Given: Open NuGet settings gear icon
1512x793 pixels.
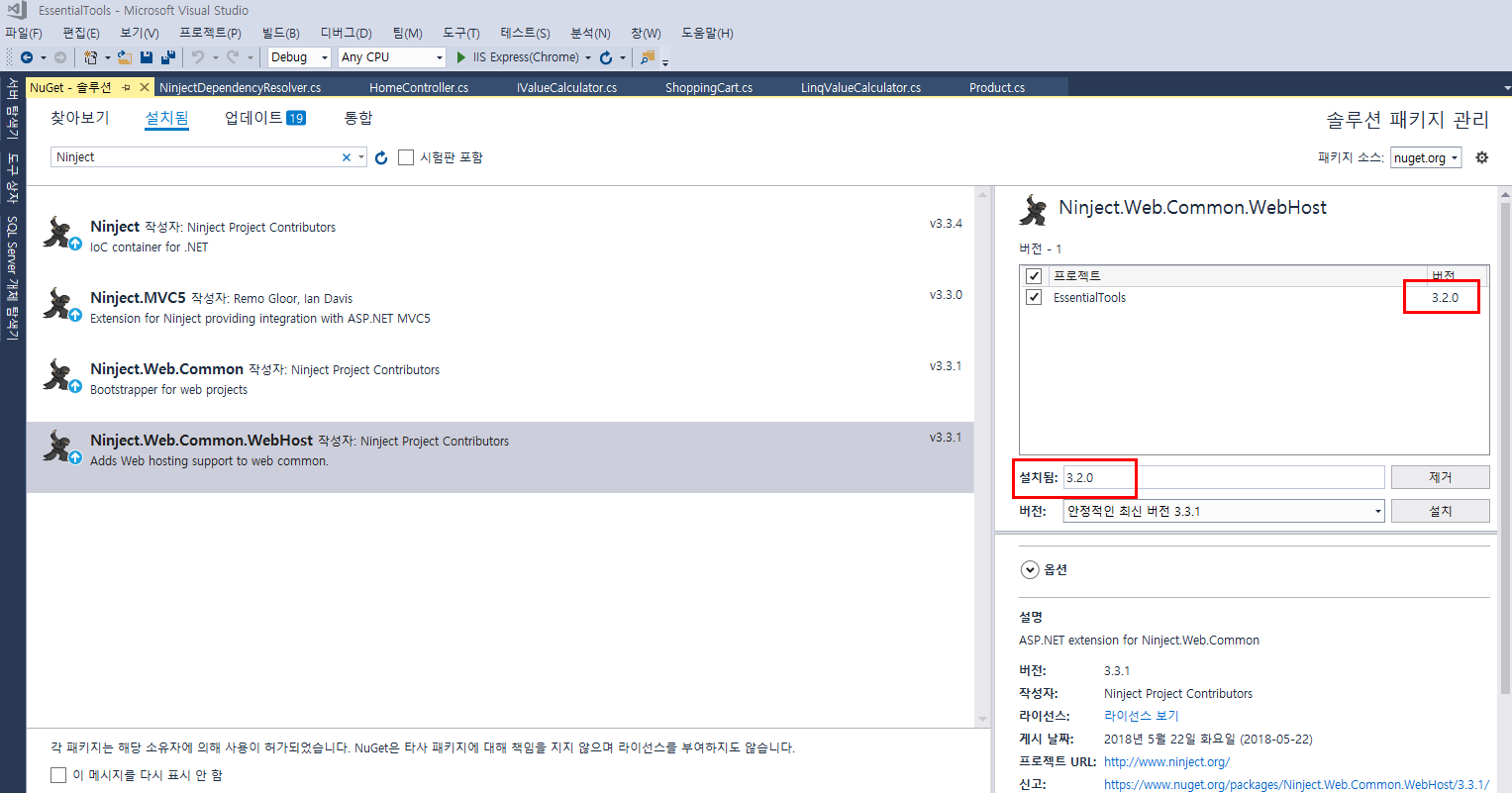Looking at the screenshot, I should pos(1482,157).
